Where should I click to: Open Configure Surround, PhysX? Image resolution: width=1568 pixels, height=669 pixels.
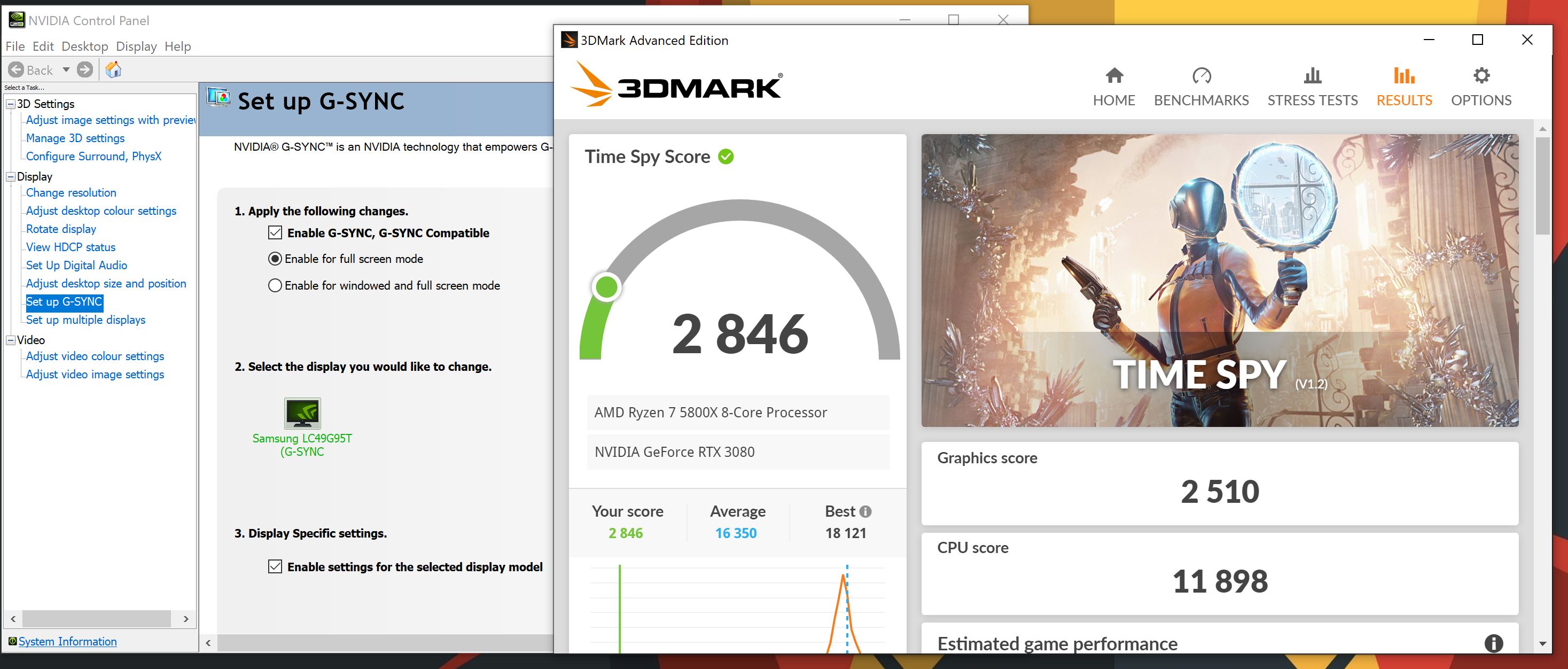pos(93,157)
